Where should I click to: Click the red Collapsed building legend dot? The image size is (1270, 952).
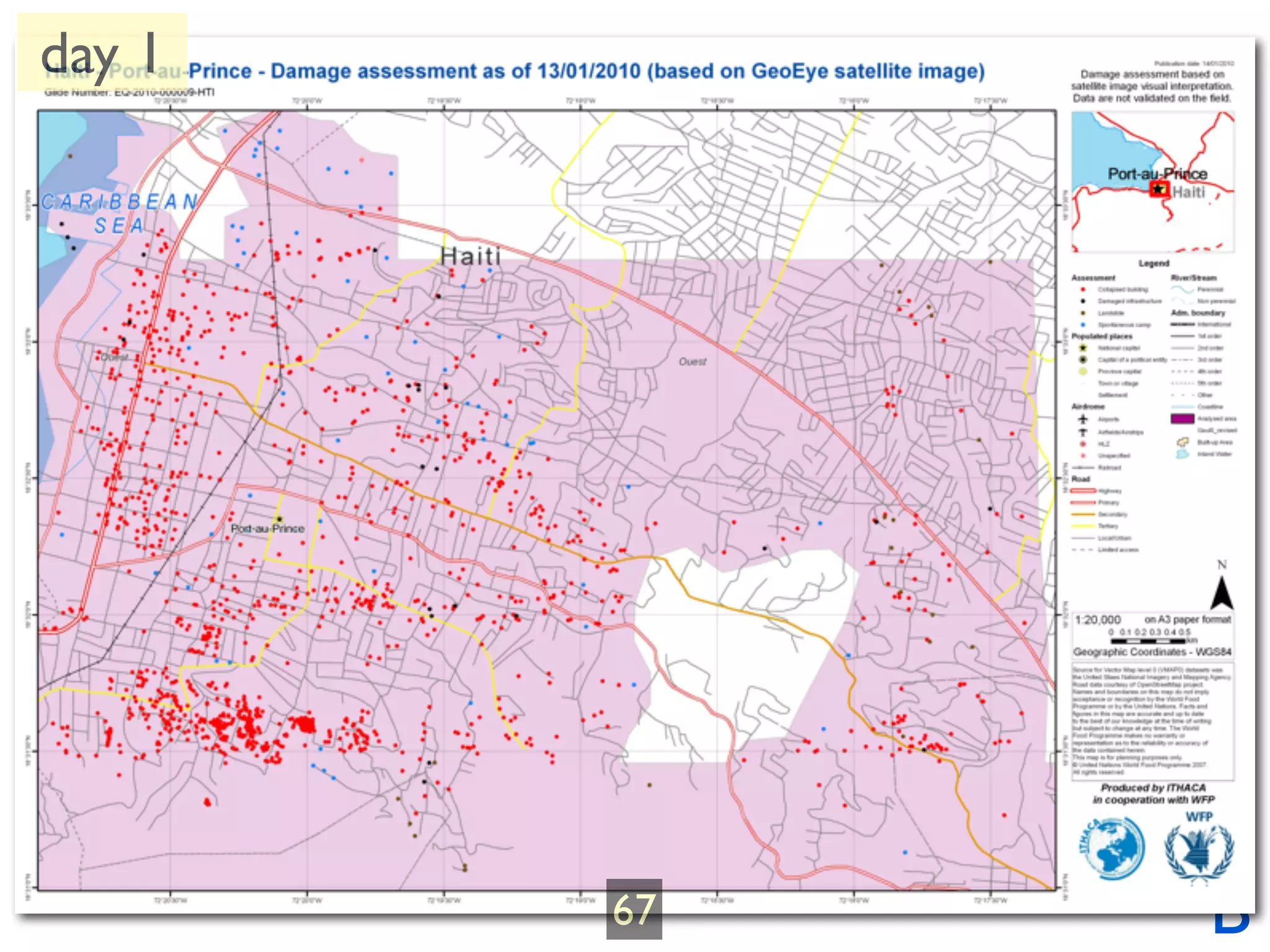(1083, 289)
